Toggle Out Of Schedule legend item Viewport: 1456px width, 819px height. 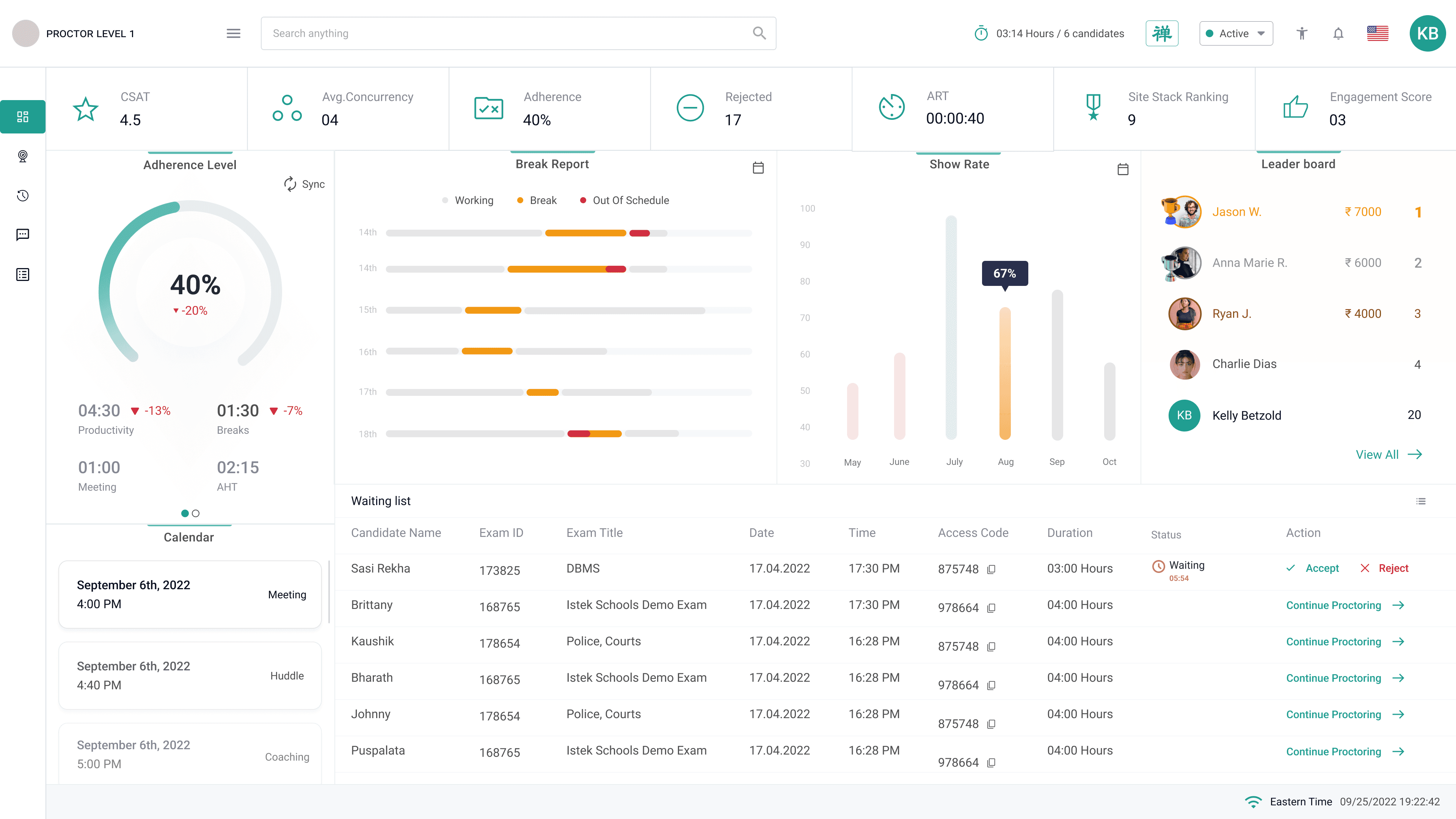click(624, 200)
